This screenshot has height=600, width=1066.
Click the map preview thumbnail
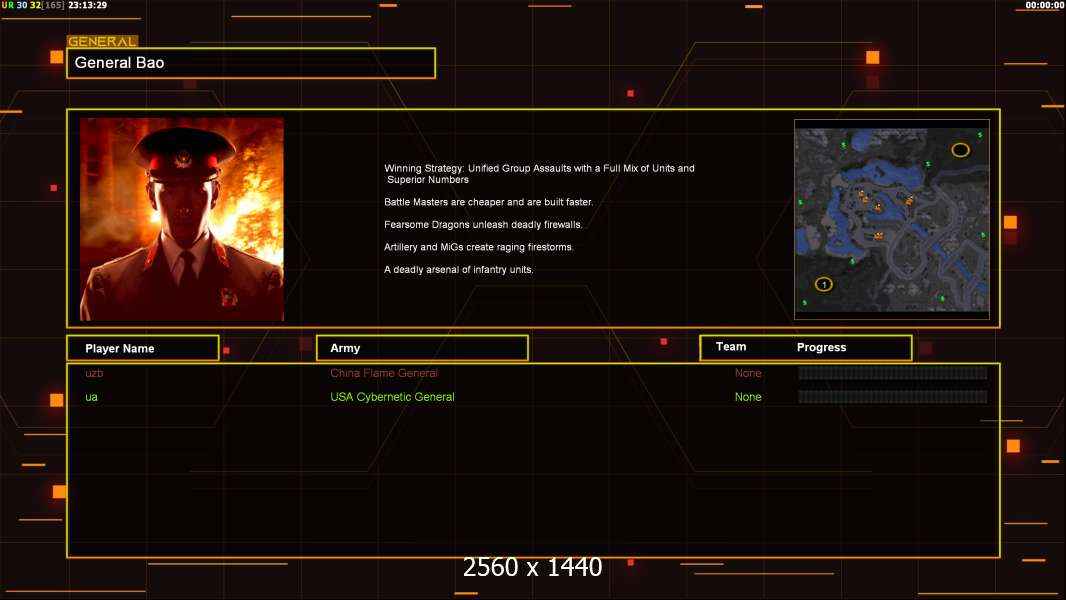tap(892, 219)
